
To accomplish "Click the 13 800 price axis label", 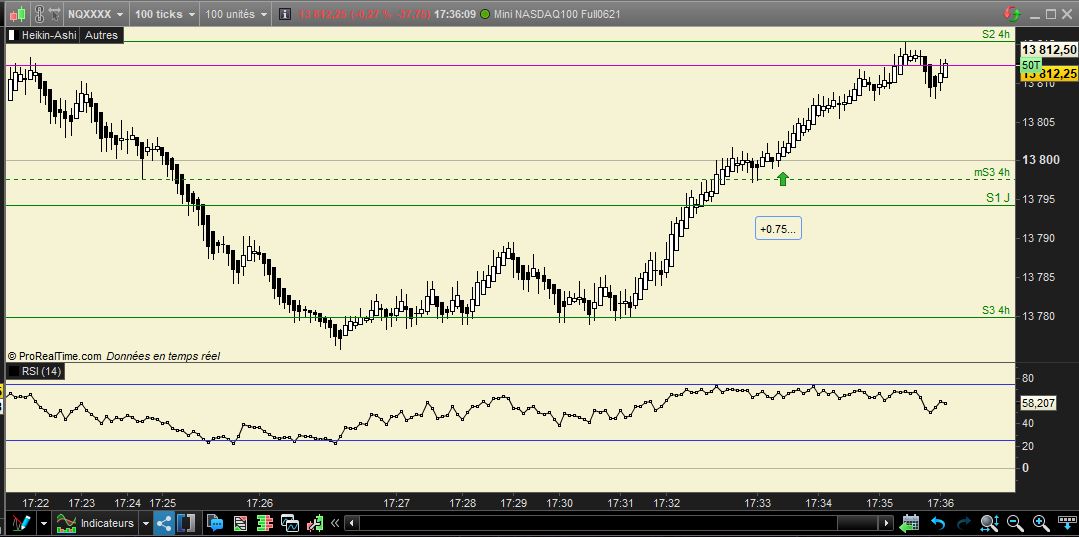I will point(1040,160).
